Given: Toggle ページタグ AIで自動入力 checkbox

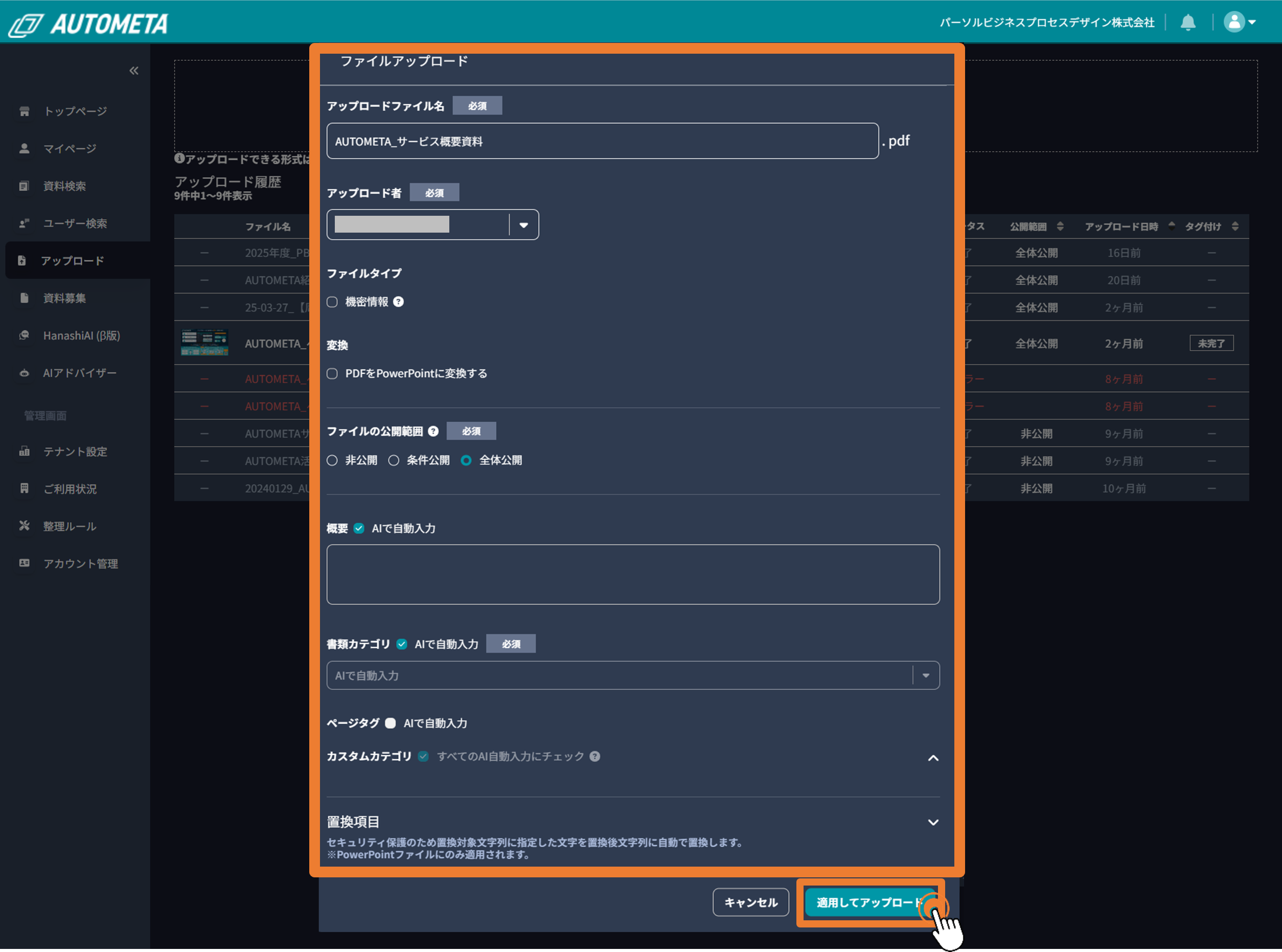Looking at the screenshot, I should click(x=390, y=723).
